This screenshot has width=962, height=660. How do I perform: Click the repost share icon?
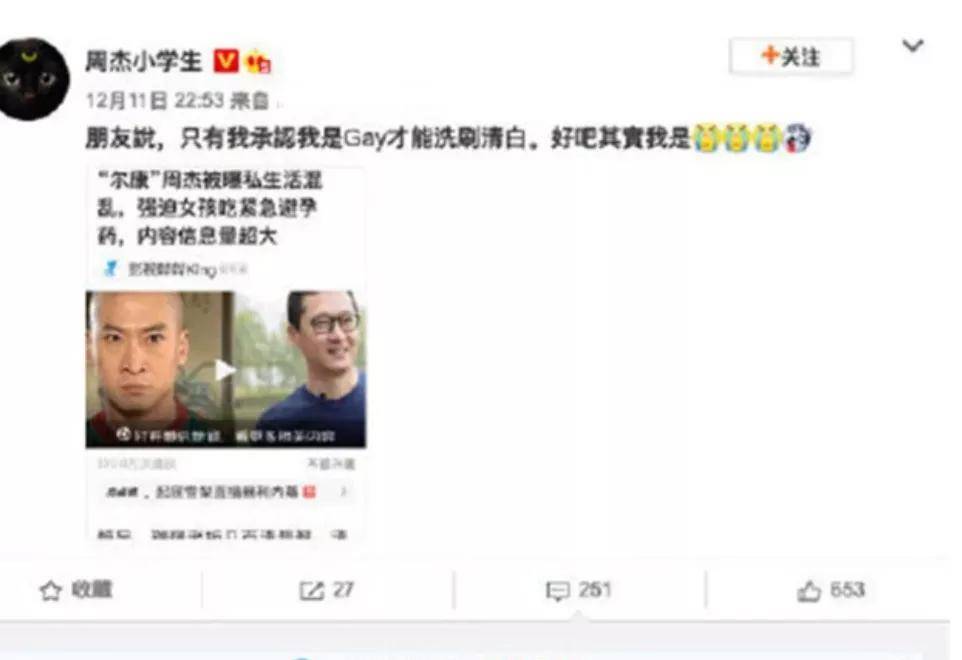pos(311,591)
